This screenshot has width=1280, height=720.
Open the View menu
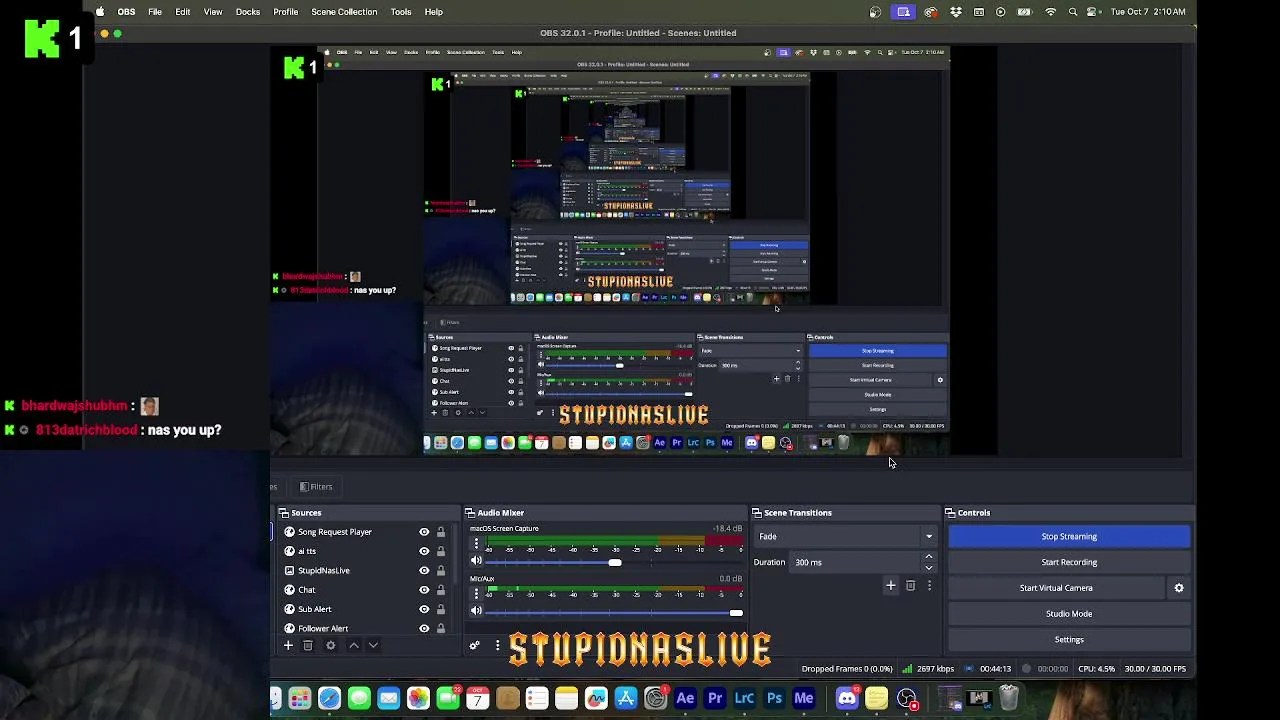(213, 12)
